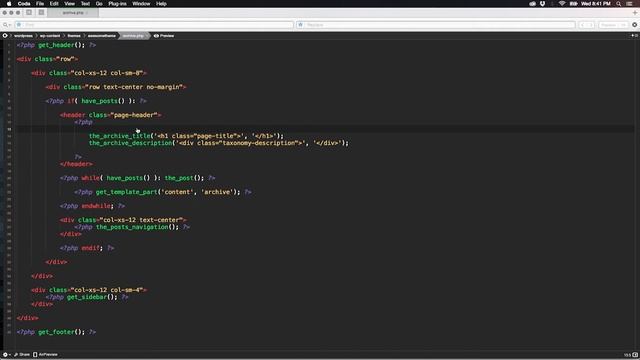Click into the Replace input field
Screen dimensions: 640x360
pyautogui.click(x=436, y=25)
